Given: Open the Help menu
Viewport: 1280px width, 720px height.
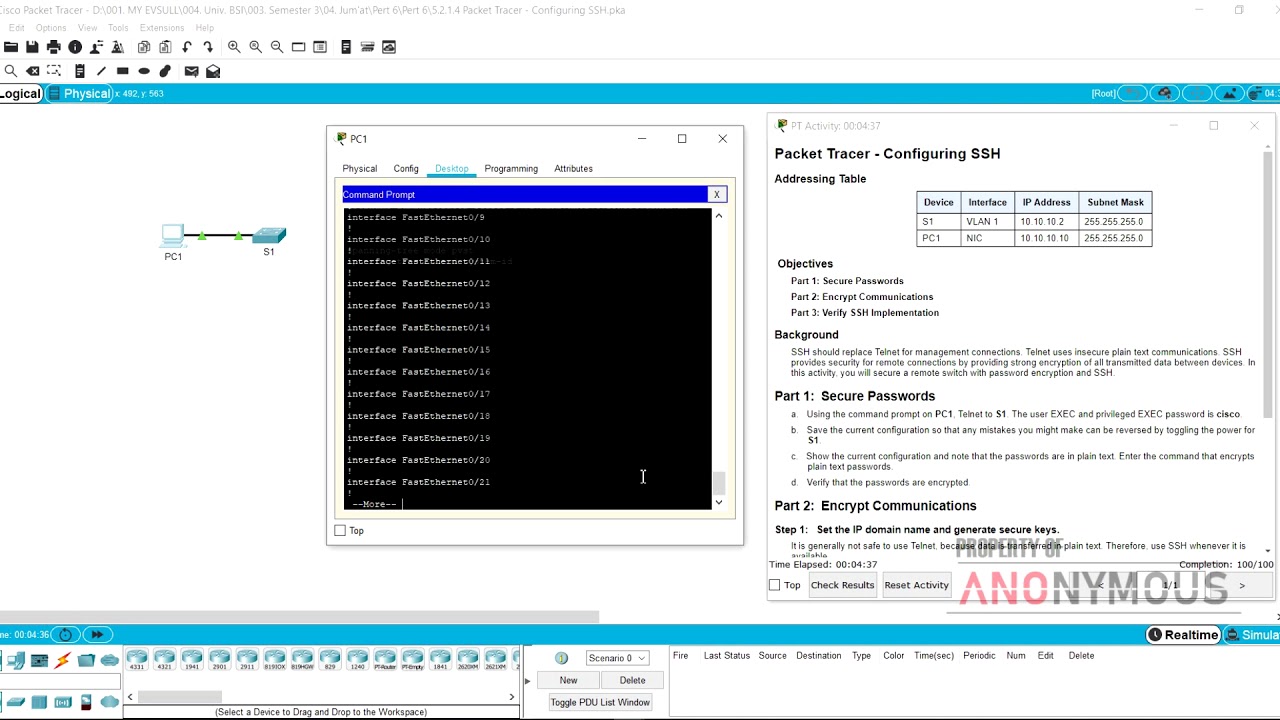Looking at the screenshot, I should tap(205, 27).
